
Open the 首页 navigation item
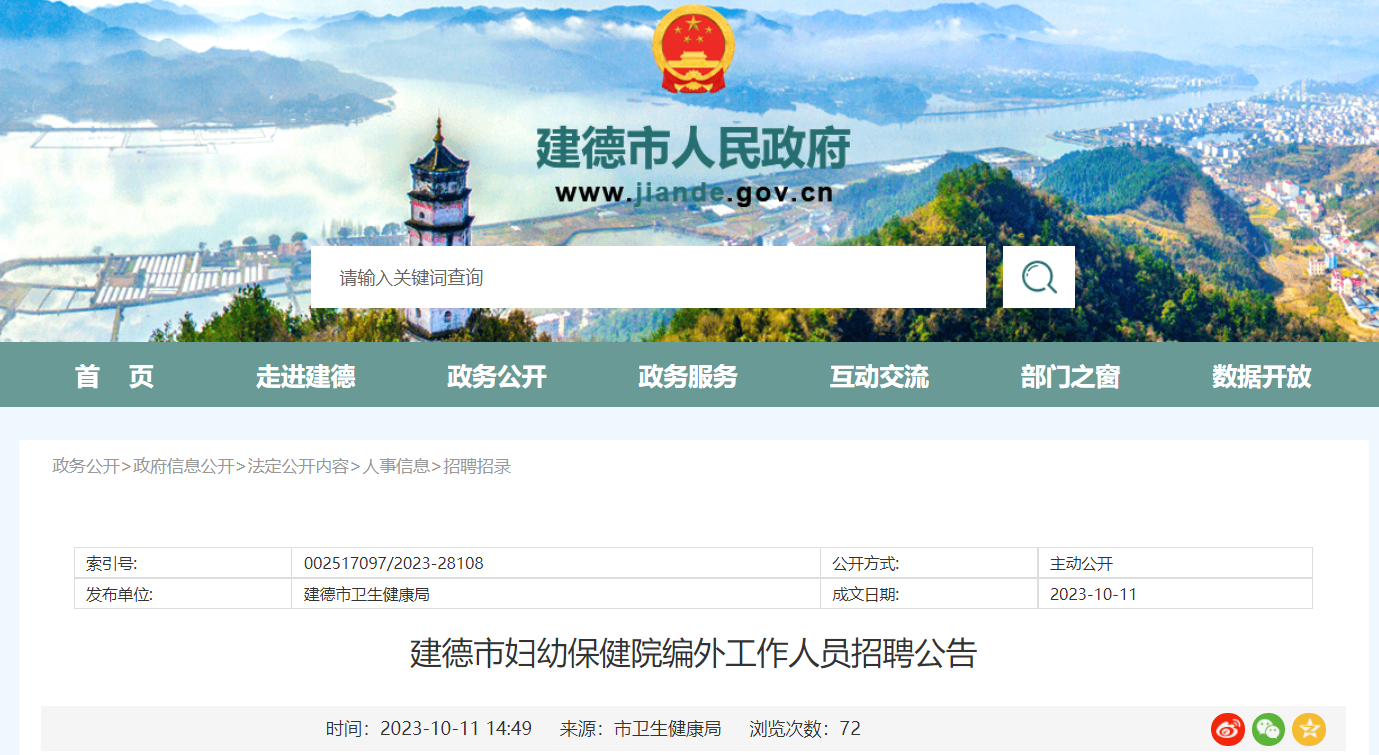click(x=114, y=376)
